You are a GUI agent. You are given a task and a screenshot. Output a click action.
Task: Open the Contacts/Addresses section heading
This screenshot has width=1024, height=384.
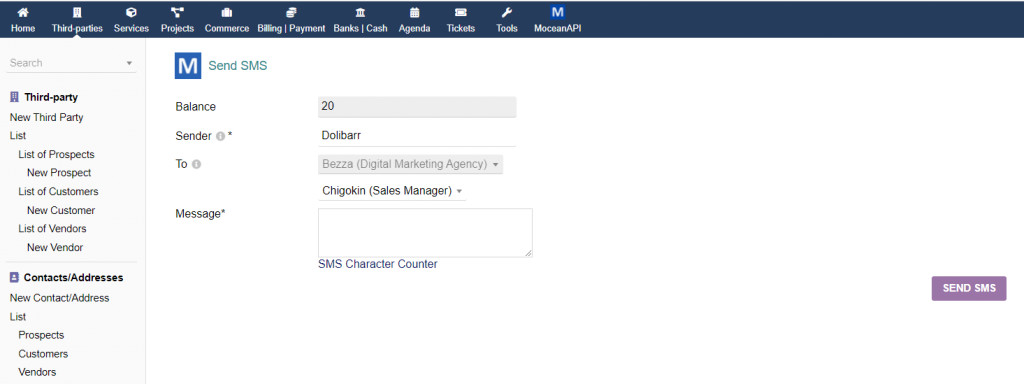73,278
